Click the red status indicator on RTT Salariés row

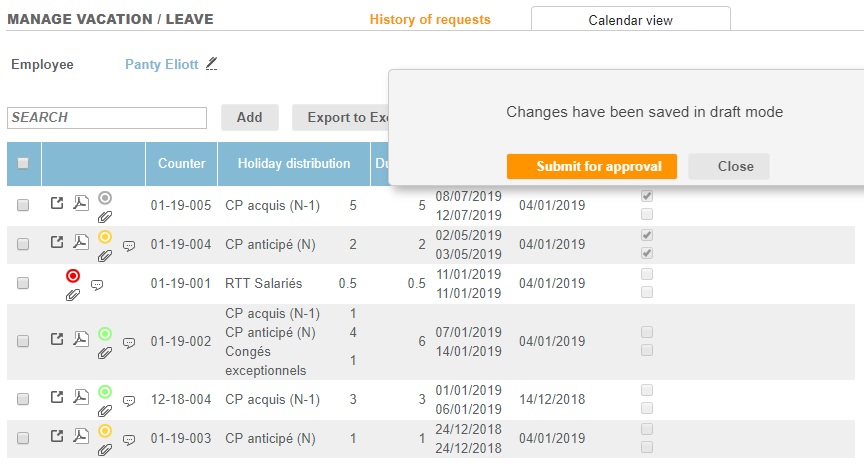(x=73, y=276)
